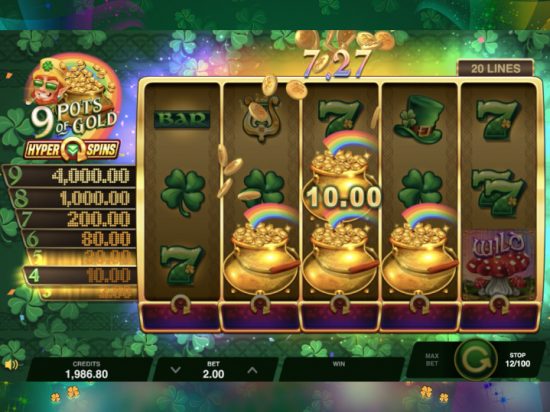Viewport: 550px width, 412px height.
Task: Select the Max Bet button
Action: click(432, 360)
